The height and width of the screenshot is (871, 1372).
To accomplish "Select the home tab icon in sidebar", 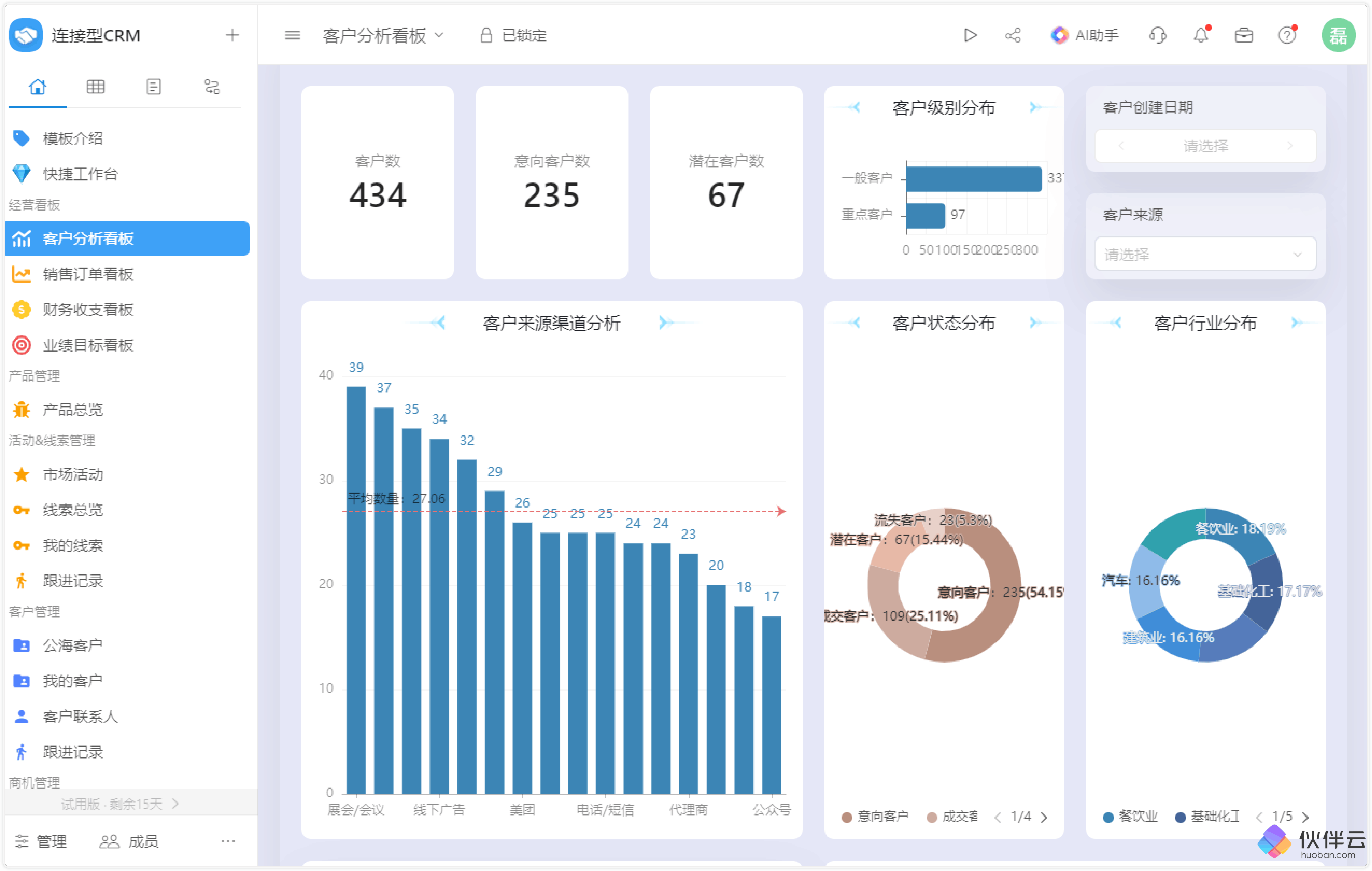I will coord(38,87).
